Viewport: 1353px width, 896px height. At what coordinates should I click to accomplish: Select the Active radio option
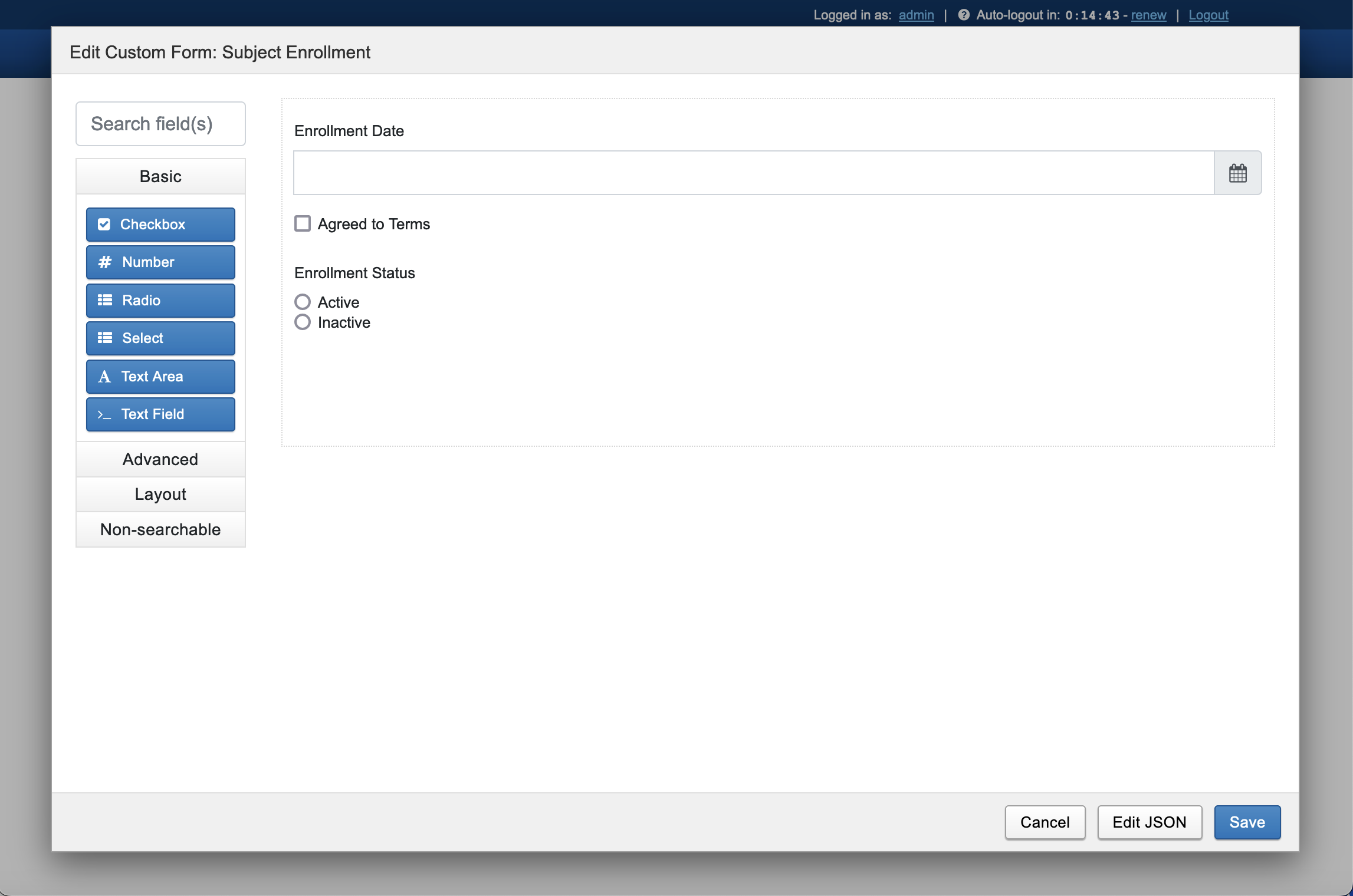(303, 302)
